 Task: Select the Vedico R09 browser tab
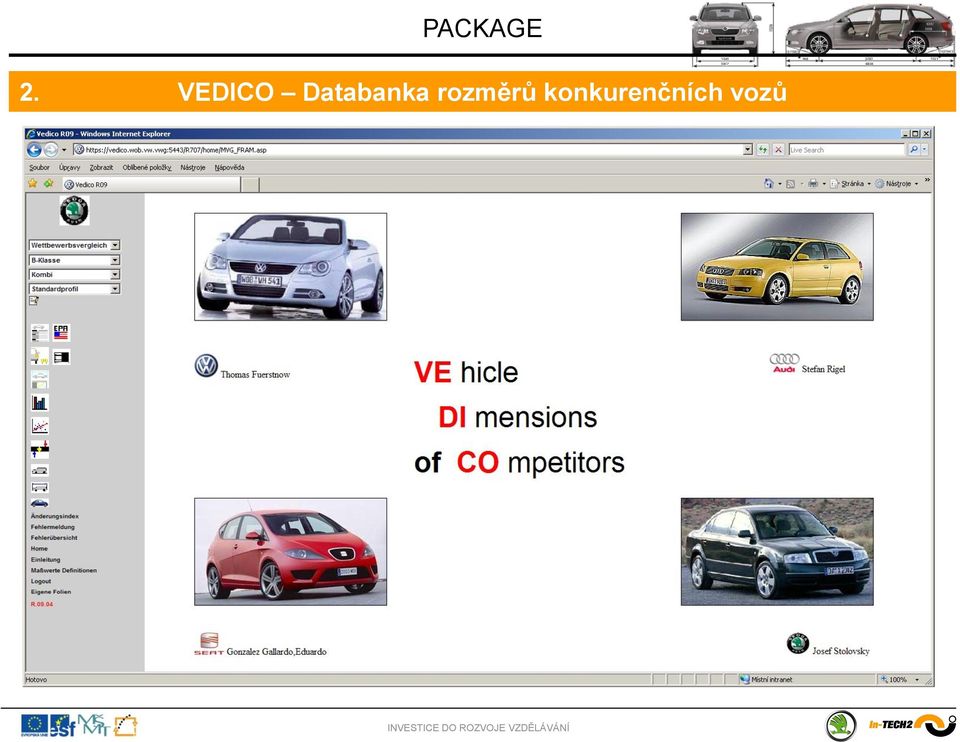(151, 184)
